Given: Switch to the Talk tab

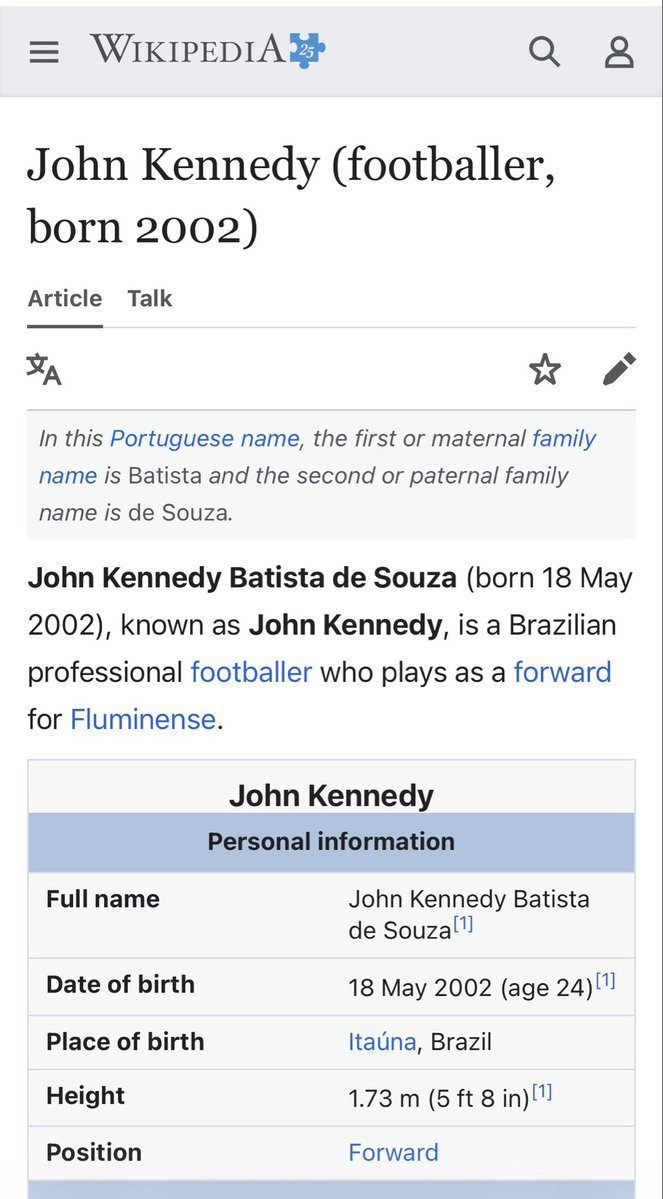Looking at the screenshot, I should click(x=150, y=298).
